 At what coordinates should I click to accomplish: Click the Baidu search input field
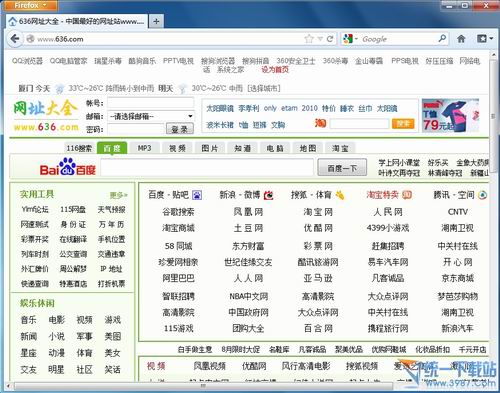tap(207, 167)
